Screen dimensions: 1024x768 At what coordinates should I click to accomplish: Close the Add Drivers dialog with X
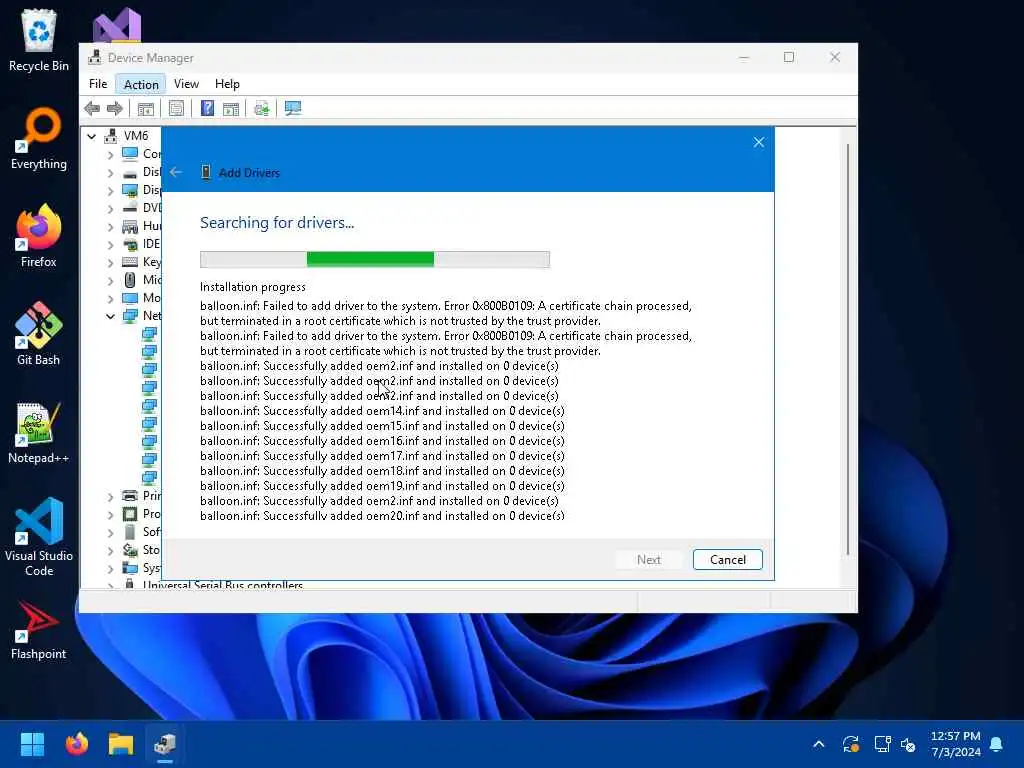click(758, 142)
